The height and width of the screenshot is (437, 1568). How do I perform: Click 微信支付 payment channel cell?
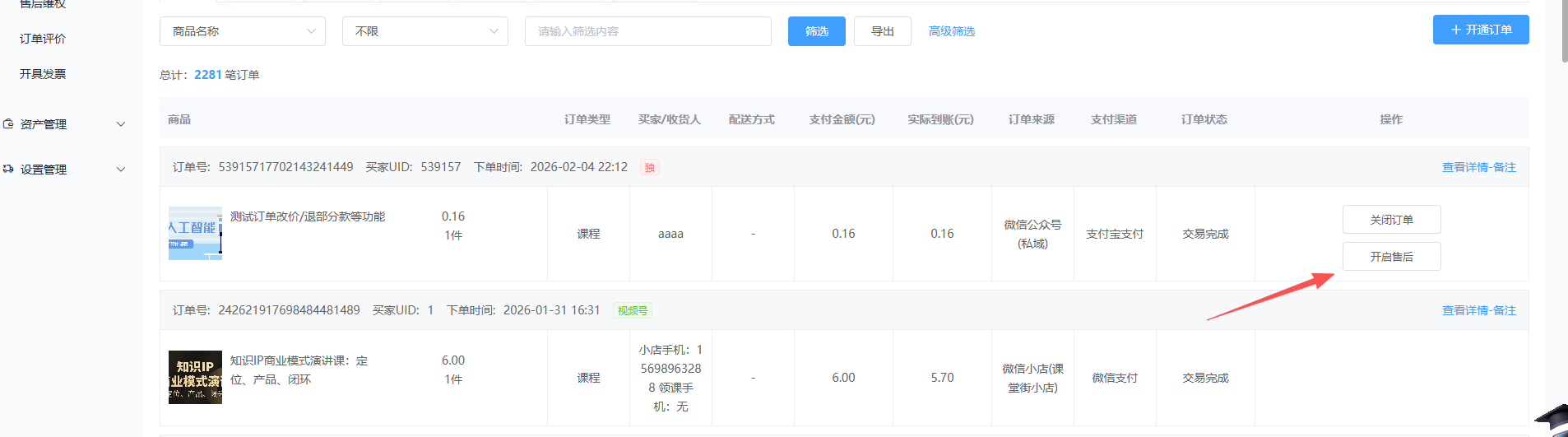[x=1115, y=378]
